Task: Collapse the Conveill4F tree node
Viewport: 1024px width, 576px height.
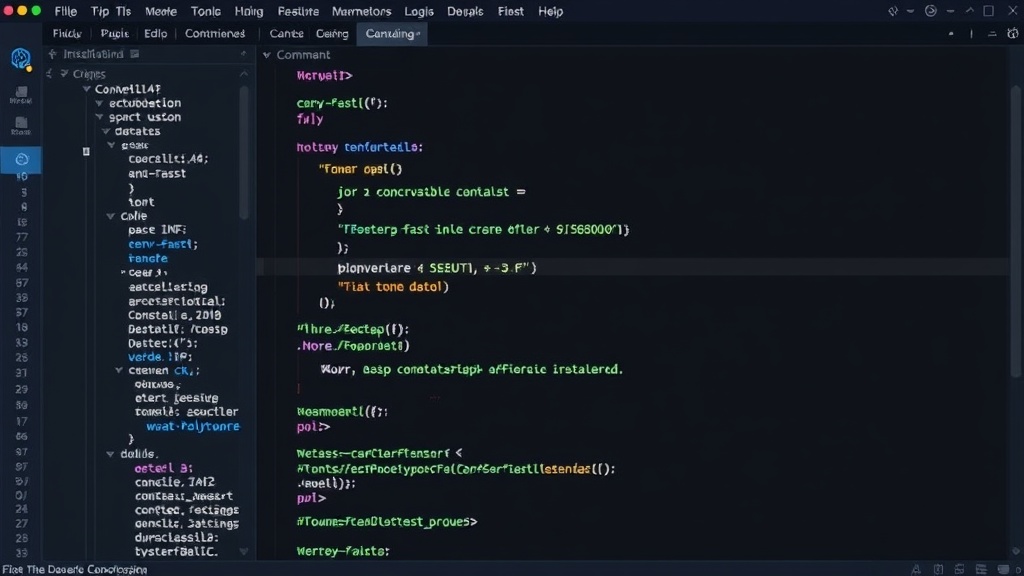Action: (x=86, y=89)
